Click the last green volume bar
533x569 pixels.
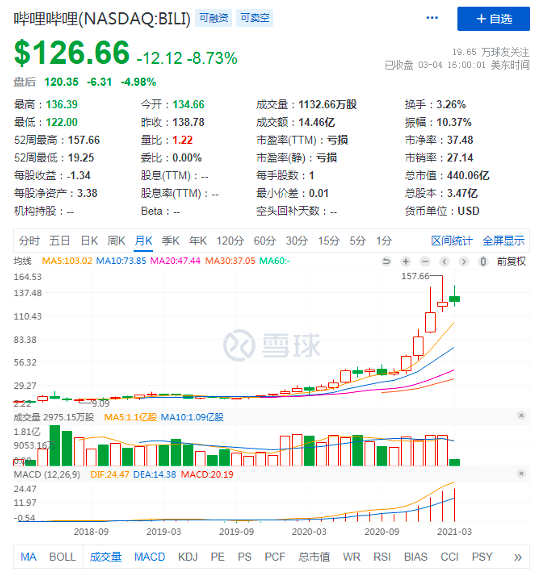pos(454,462)
